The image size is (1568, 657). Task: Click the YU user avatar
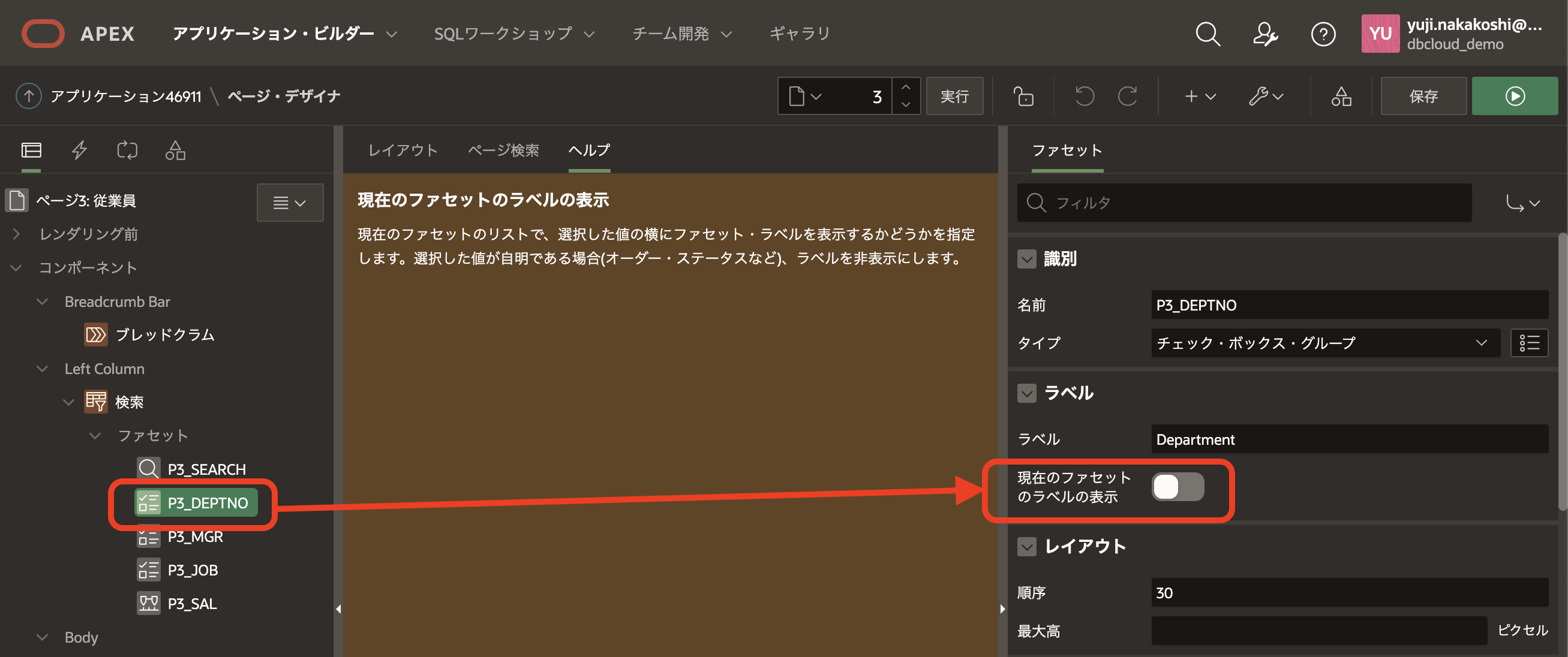coord(1380,34)
